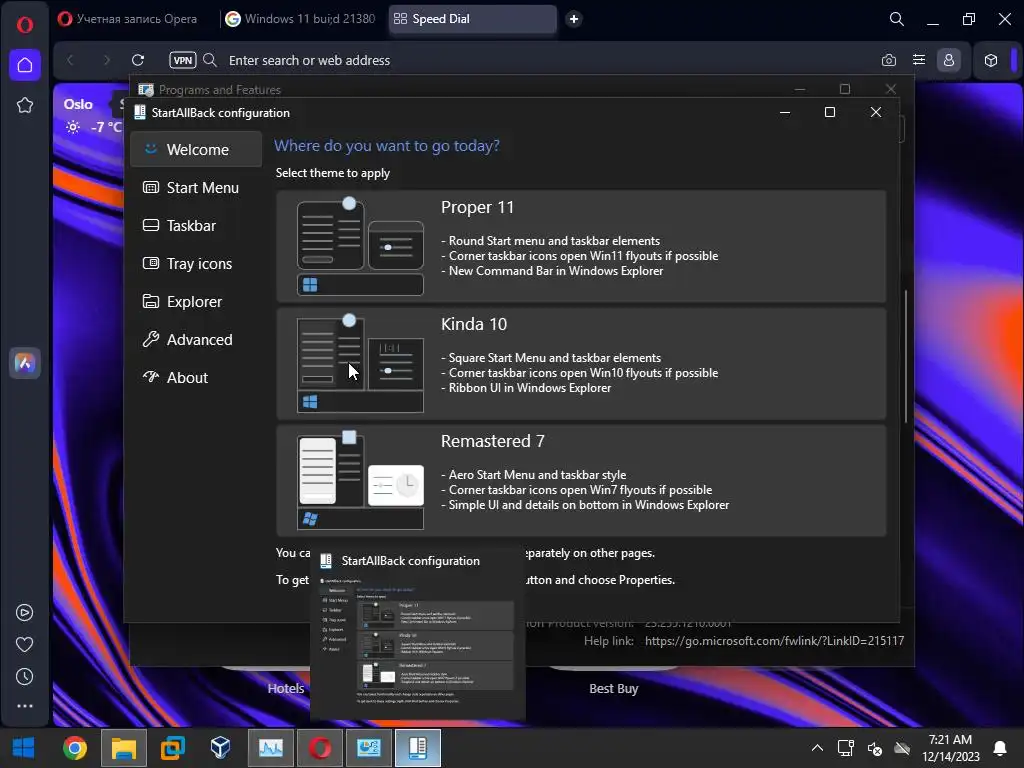Image resolution: width=1024 pixels, height=768 pixels.
Task: Expand the hidden tray icons chevron
Action: point(817,748)
